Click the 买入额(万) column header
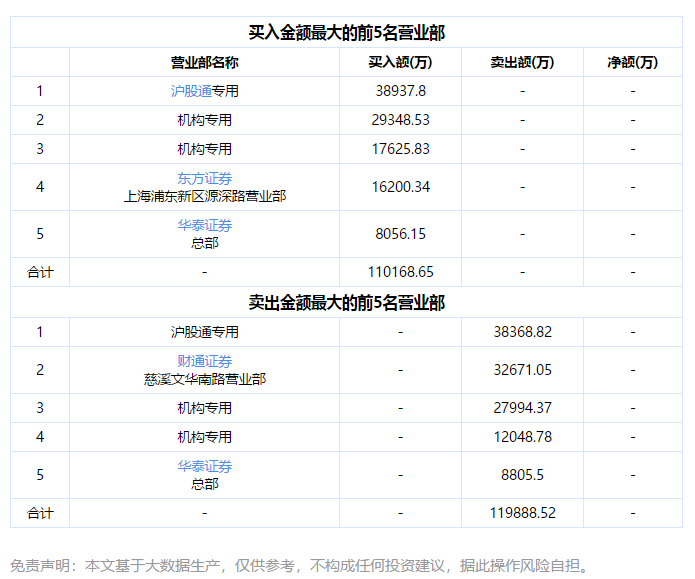 pyautogui.click(x=401, y=62)
